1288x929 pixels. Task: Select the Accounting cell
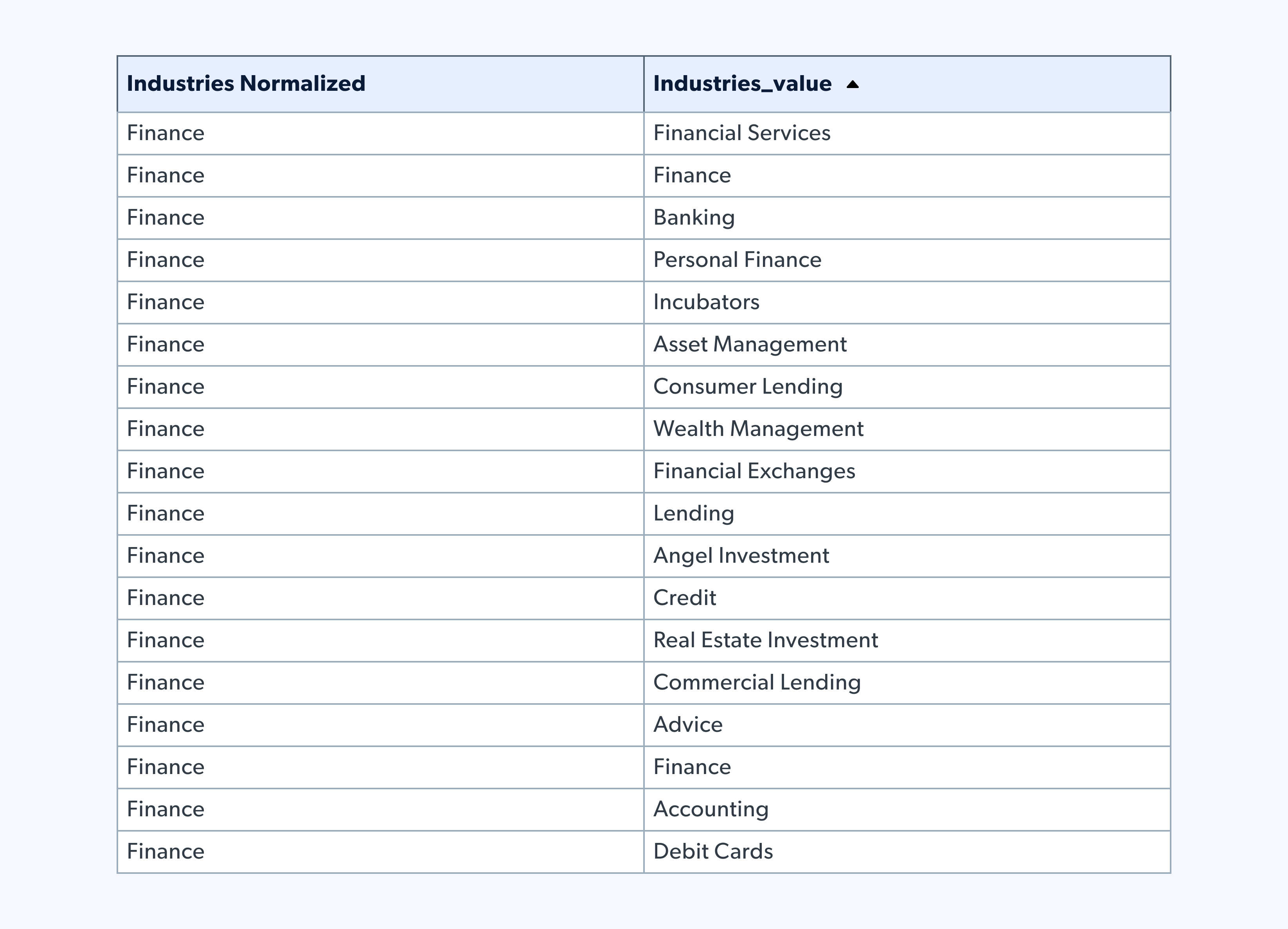click(711, 809)
